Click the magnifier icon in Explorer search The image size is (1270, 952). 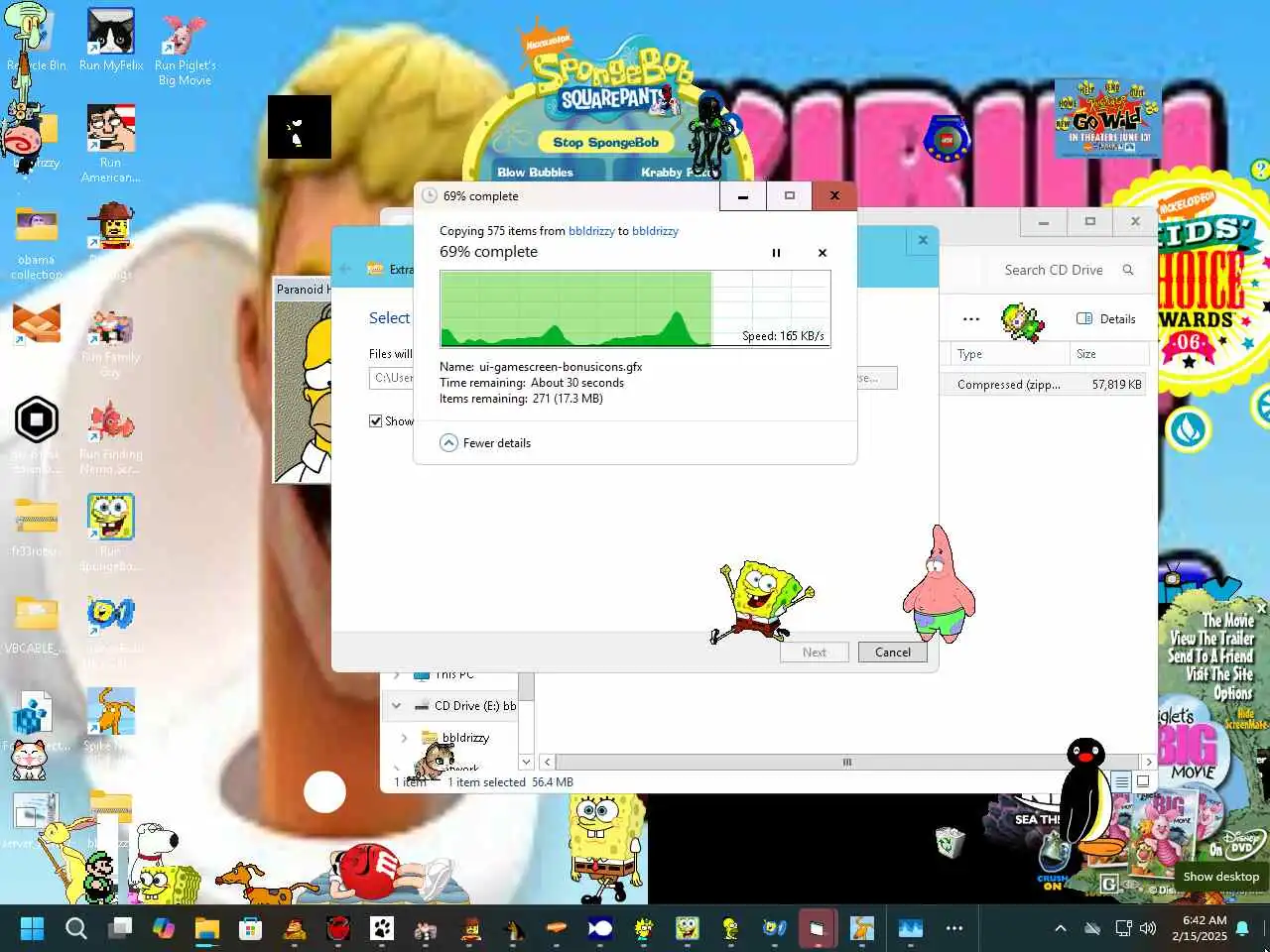(1128, 270)
